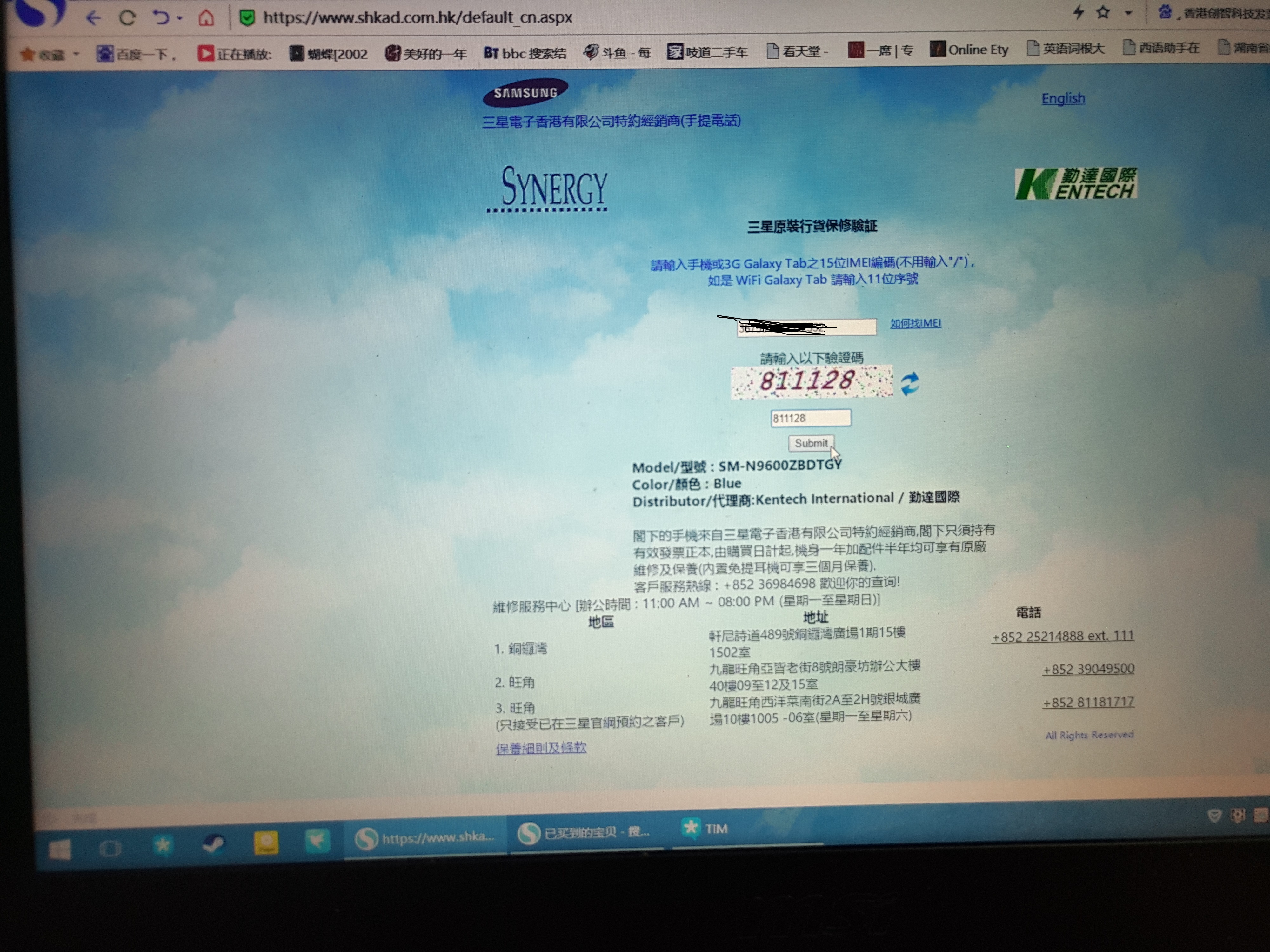Select the model text SM-N9600ZBDTGY
The height and width of the screenshot is (952, 1270).
[780, 465]
